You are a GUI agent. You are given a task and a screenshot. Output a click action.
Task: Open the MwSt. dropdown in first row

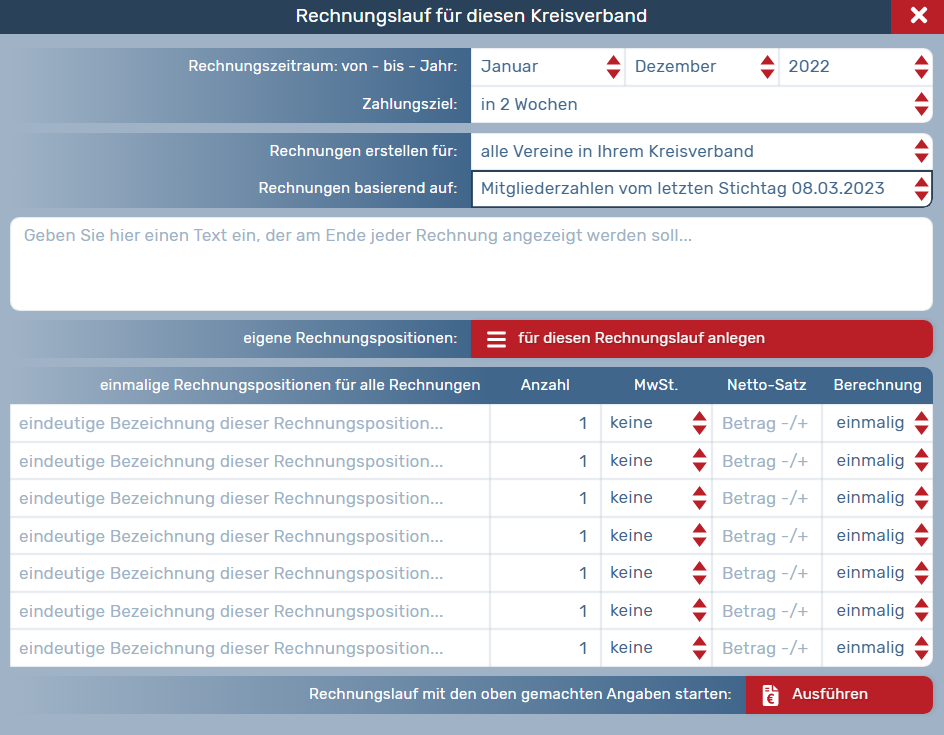[656, 423]
